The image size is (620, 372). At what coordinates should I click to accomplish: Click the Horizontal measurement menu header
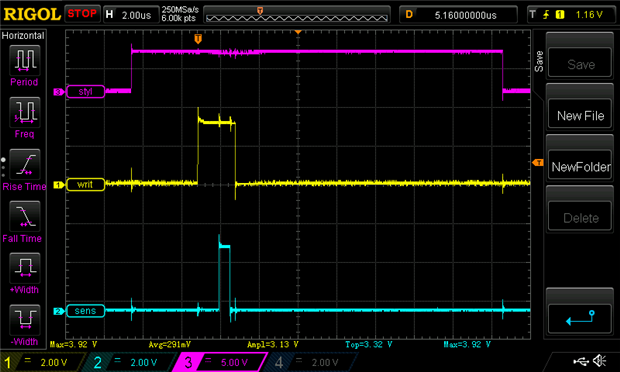[x=23, y=36]
